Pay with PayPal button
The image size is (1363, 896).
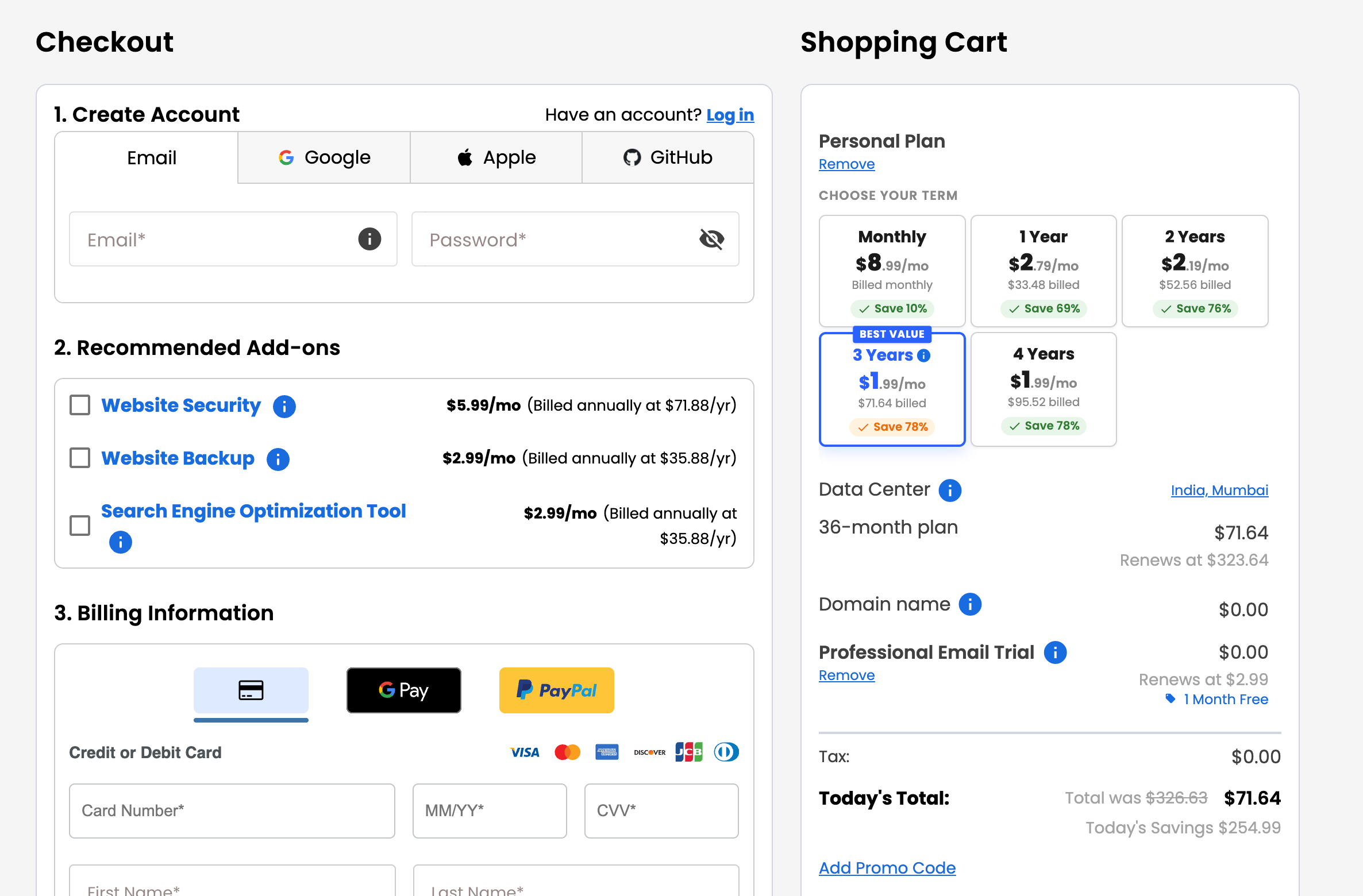(557, 690)
